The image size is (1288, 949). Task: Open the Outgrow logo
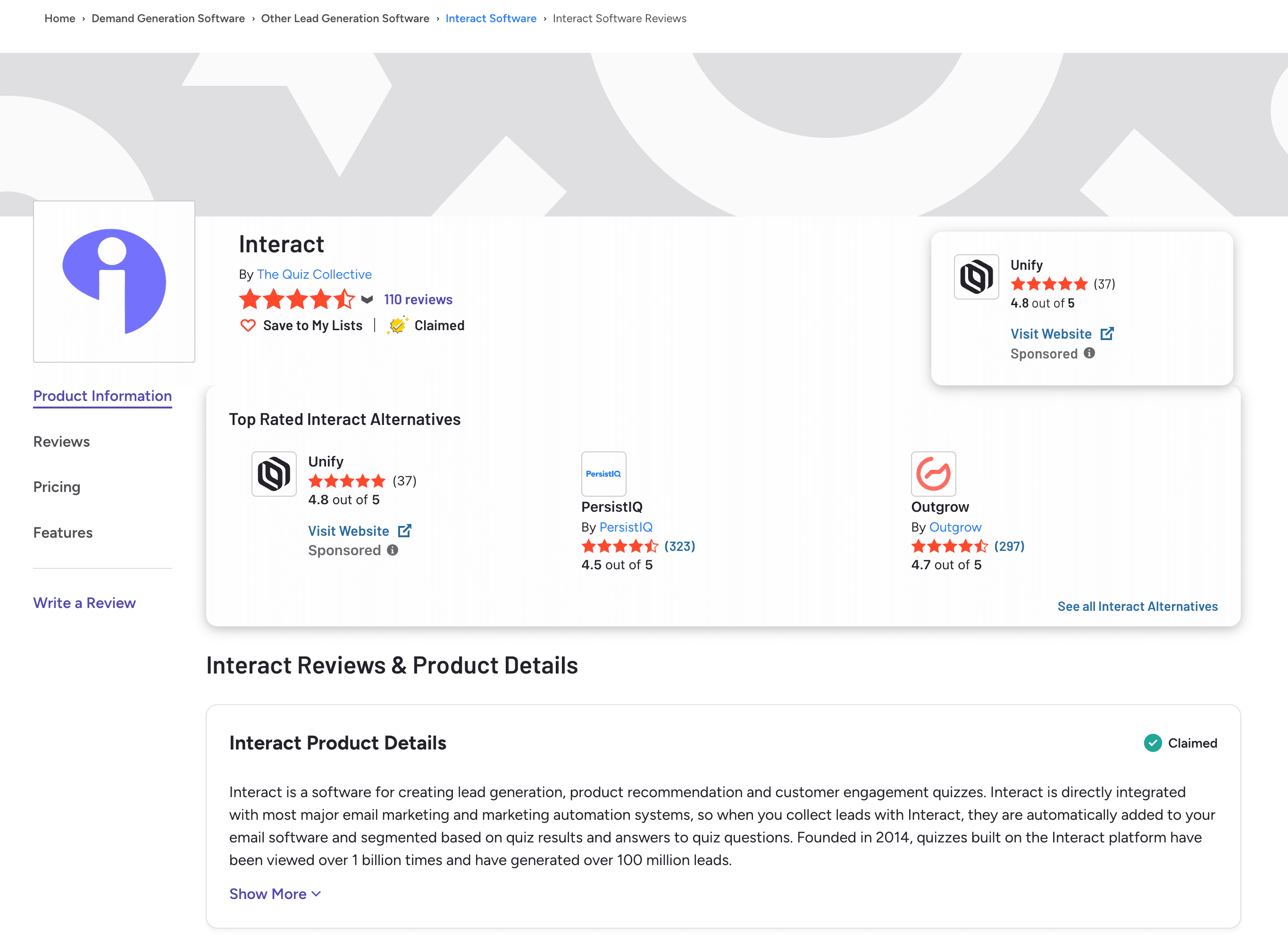[933, 474]
